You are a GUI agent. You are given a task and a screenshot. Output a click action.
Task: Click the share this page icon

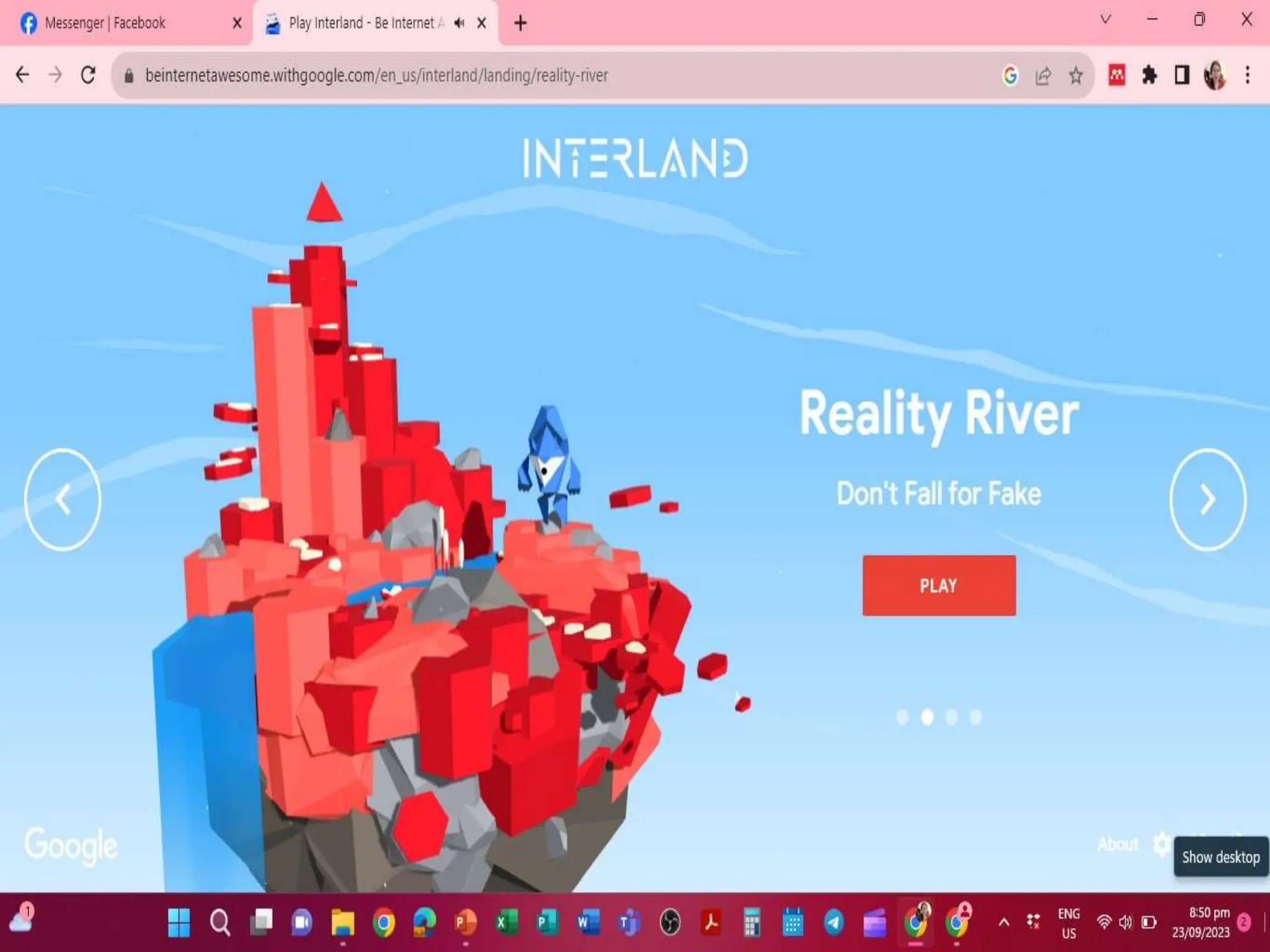(x=1043, y=76)
